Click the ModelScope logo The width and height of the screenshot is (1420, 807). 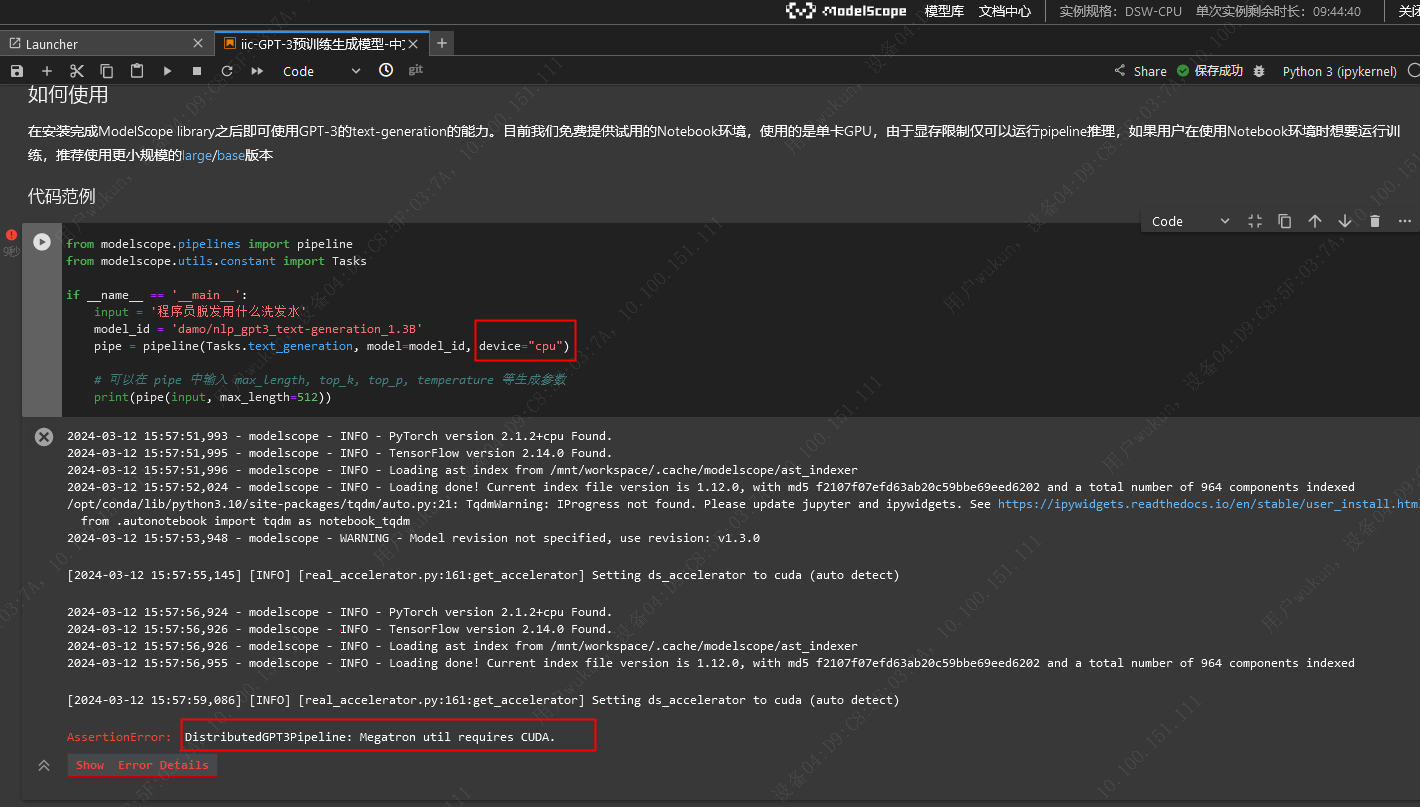pos(846,11)
